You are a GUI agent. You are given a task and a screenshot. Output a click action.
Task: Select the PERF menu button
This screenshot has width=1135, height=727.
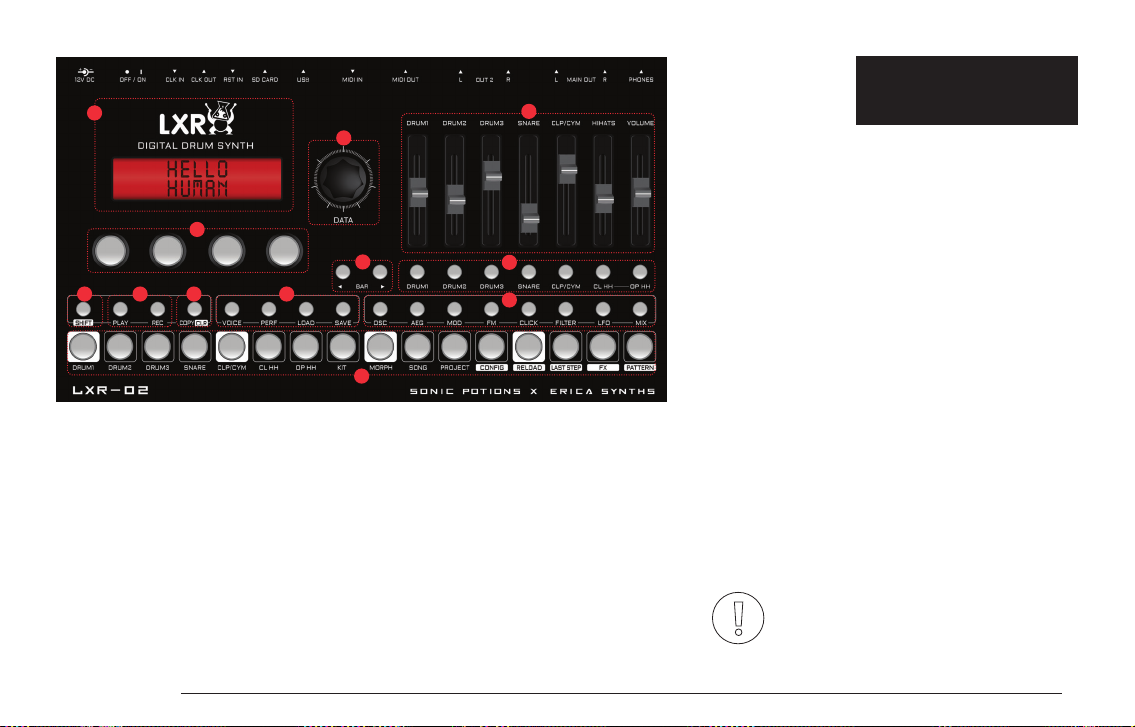(x=269, y=310)
